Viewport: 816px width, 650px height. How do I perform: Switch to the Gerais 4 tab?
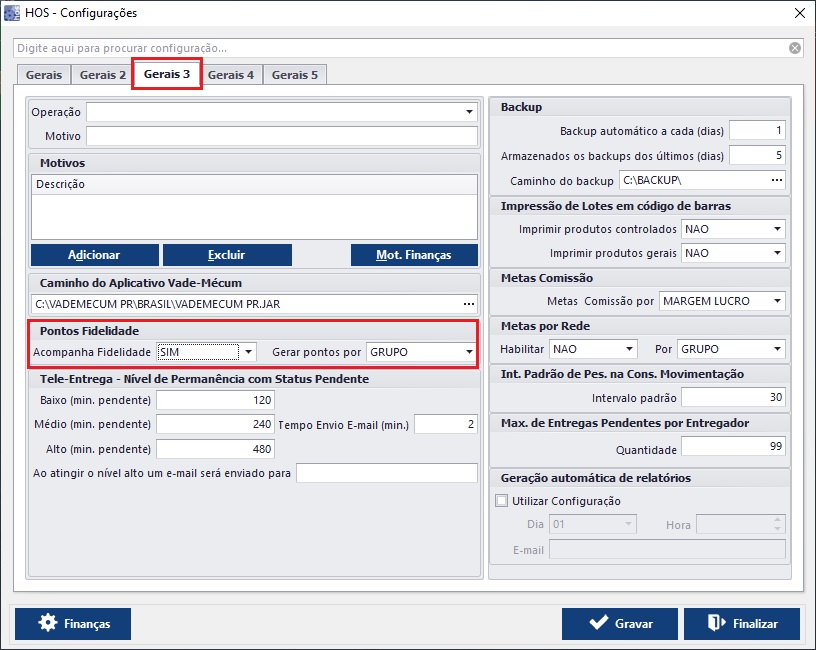pyautogui.click(x=231, y=75)
